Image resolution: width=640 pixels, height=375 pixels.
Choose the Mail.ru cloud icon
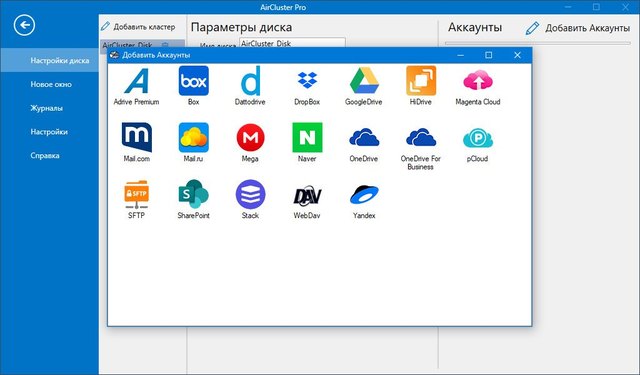click(193, 138)
